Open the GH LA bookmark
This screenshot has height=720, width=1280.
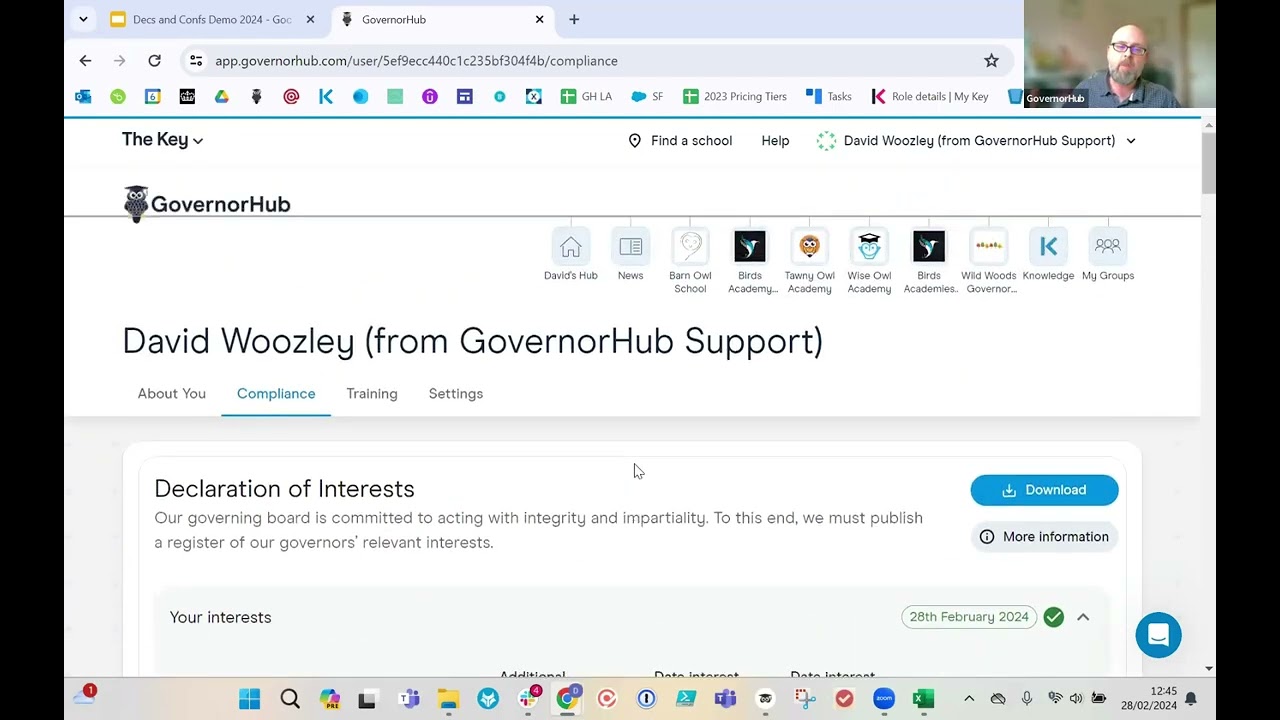(586, 96)
